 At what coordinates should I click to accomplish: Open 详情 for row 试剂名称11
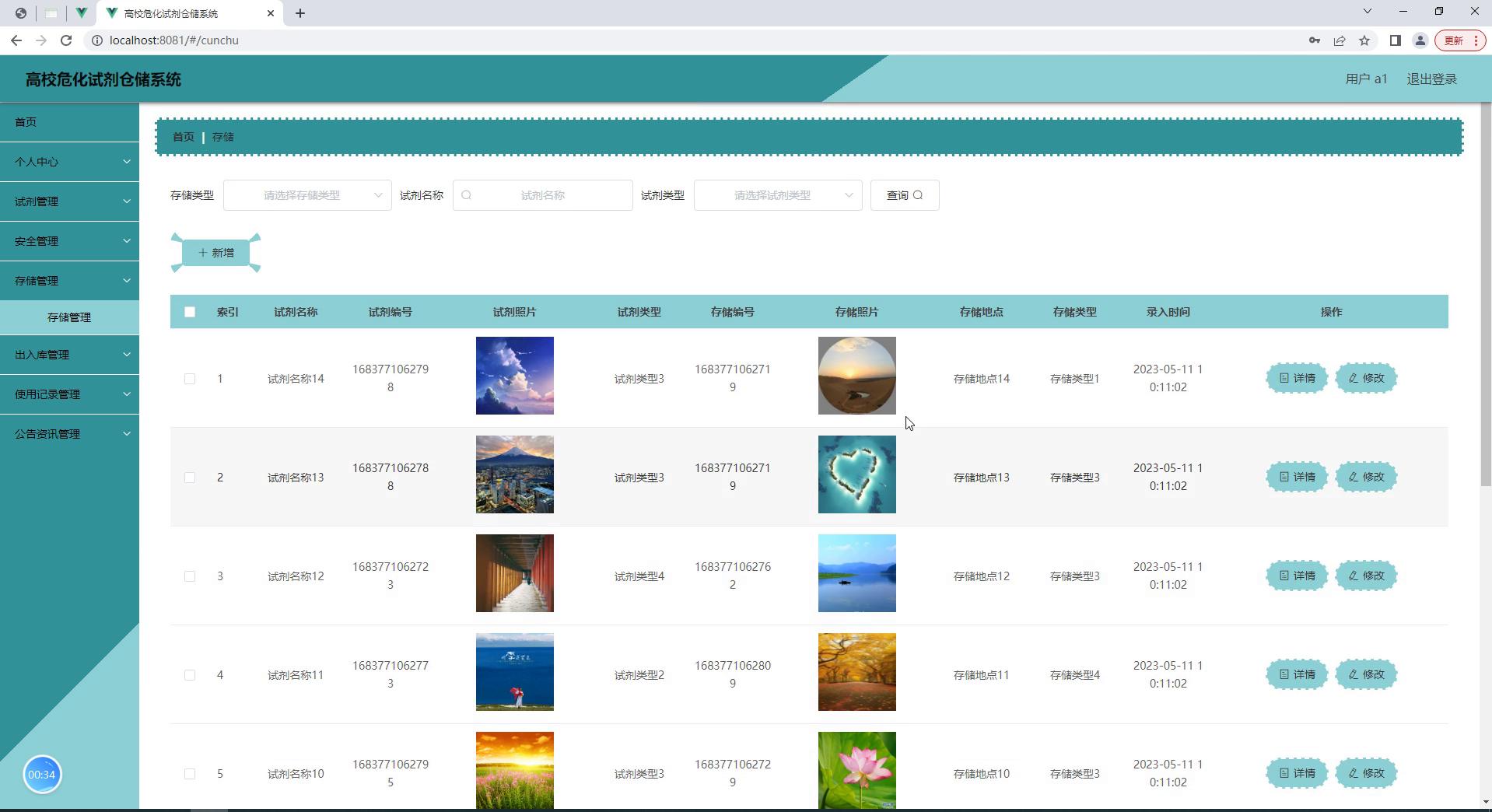pos(1297,674)
